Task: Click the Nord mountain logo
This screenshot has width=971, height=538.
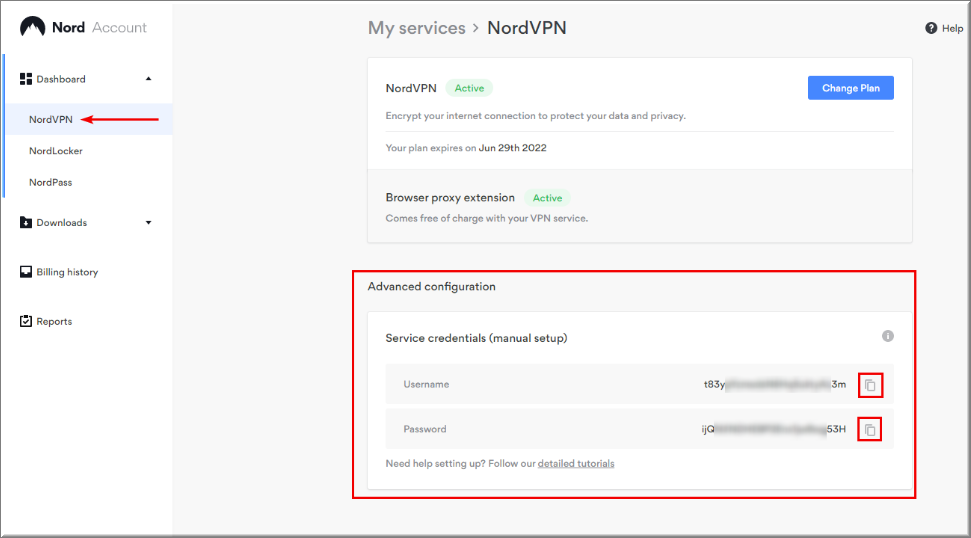Action: (x=32, y=27)
